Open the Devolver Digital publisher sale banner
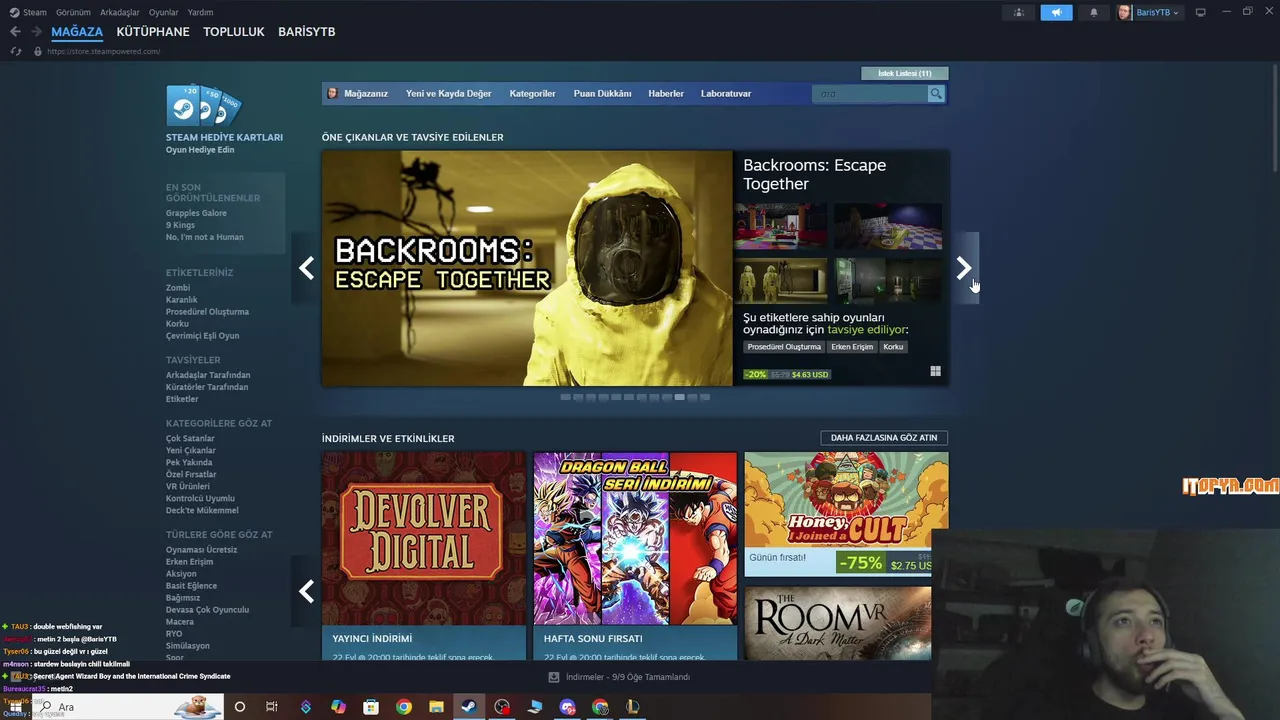This screenshot has height=720, width=1280. [x=424, y=556]
